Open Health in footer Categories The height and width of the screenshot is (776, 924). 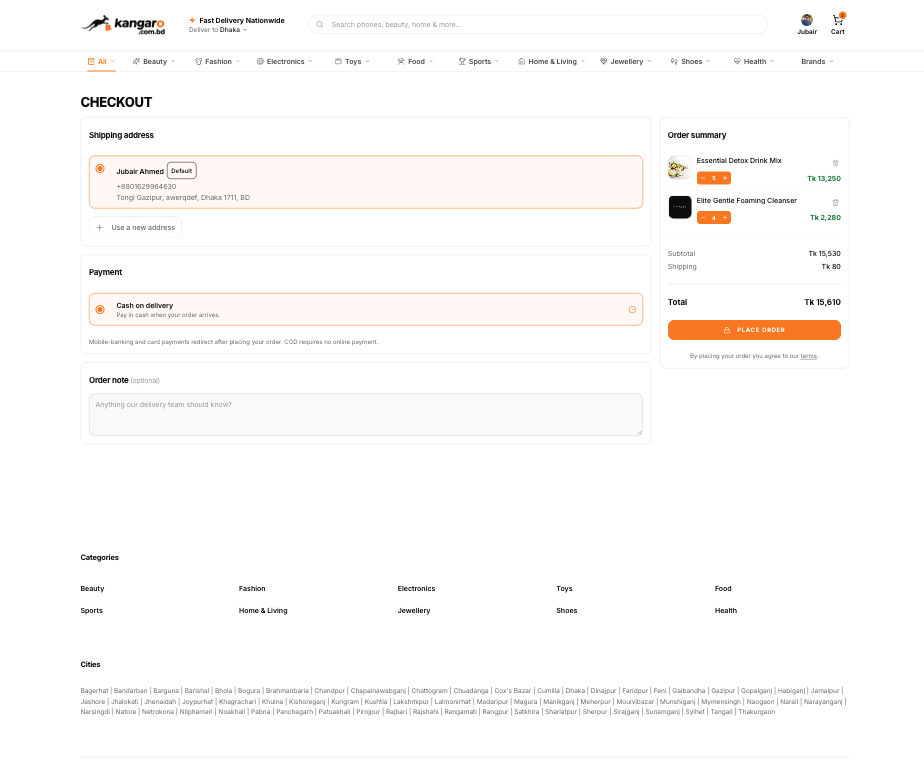(x=726, y=610)
